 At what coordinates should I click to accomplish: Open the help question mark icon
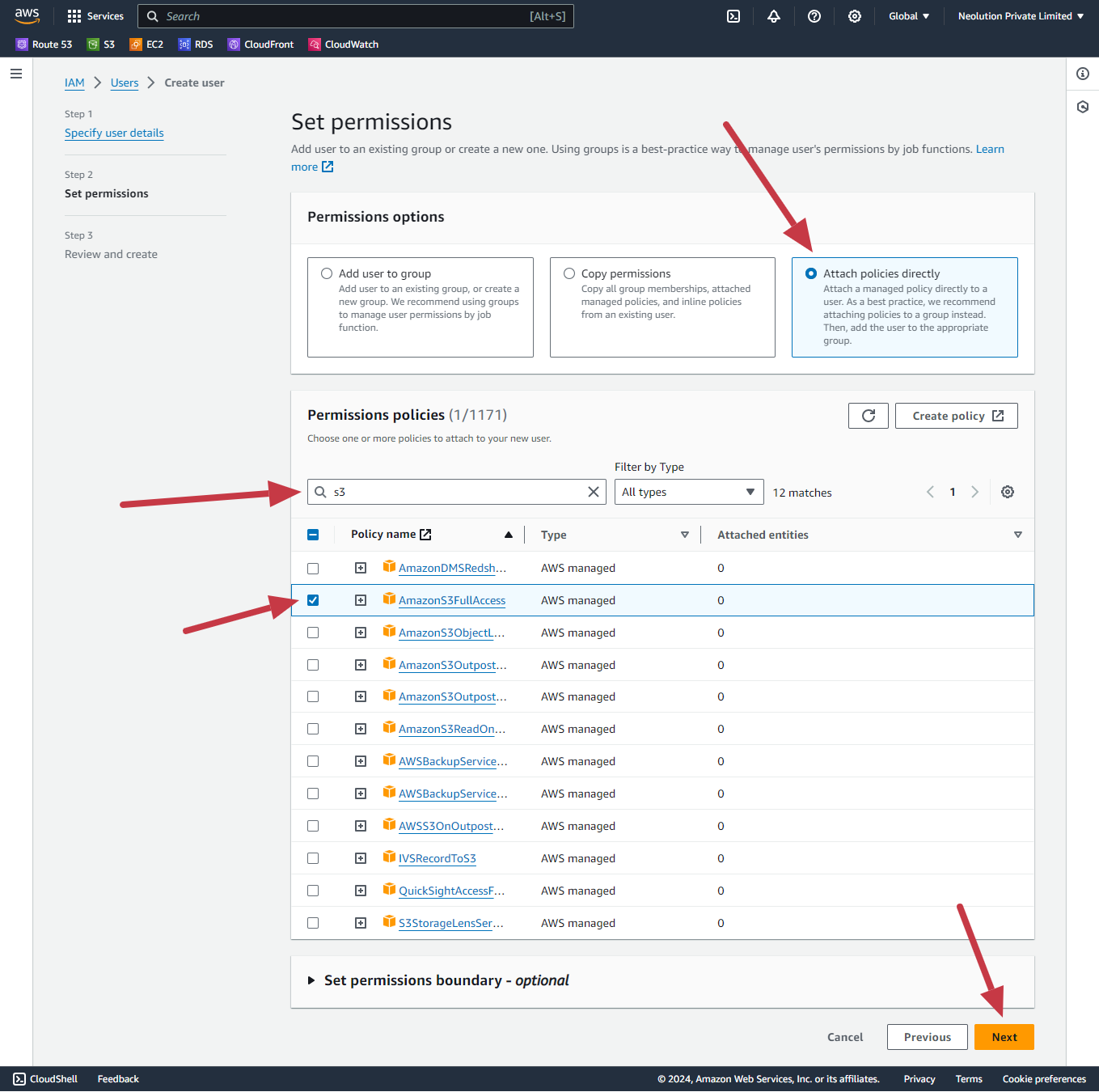(x=814, y=16)
